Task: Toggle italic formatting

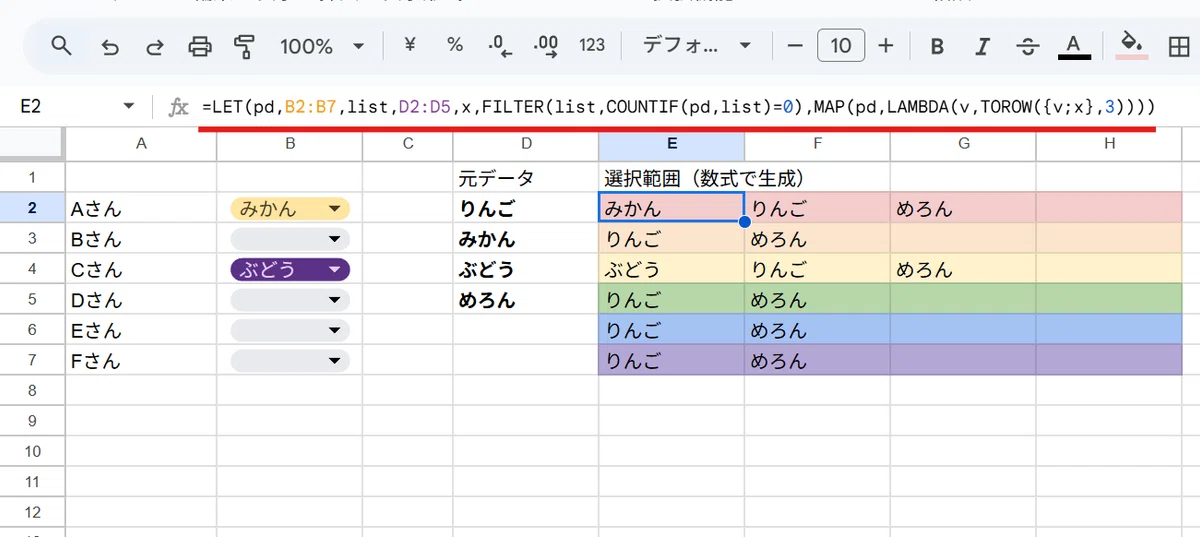Action: coord(982,46)
